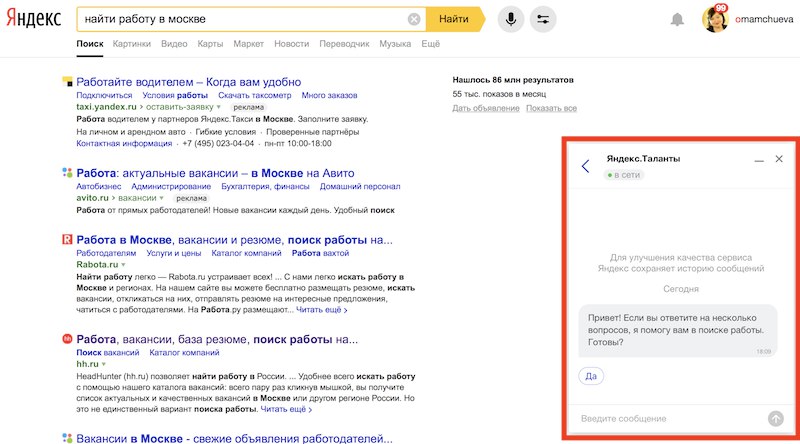The width and height of the screenshot is (800, 444).
Task: Open the Ещё menu in search tabs
Action: tap(431, 44)
